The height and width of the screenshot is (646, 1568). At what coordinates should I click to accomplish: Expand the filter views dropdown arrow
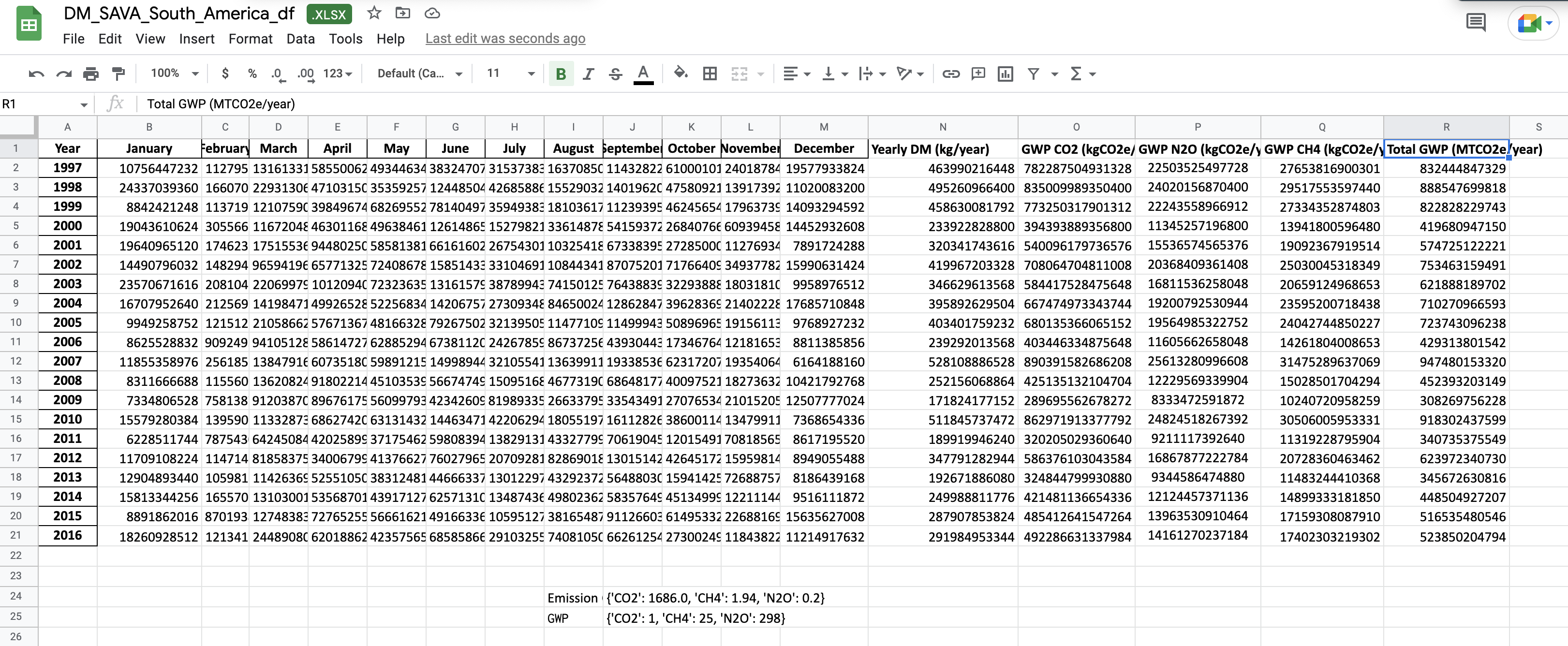click(1055, 74)
